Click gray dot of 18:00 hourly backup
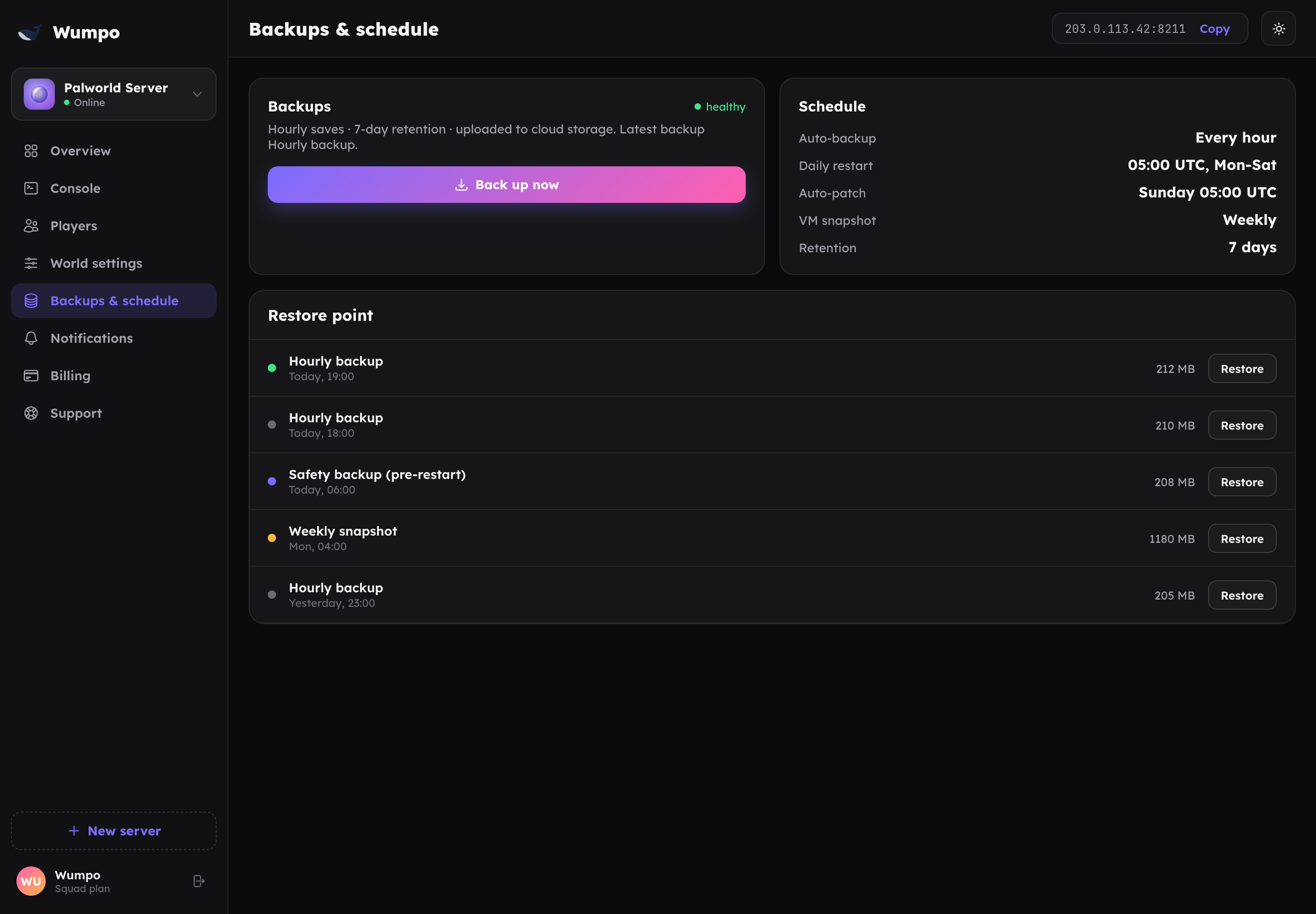1316x914 pixels. pyautogui.click(x=272, y=425)
